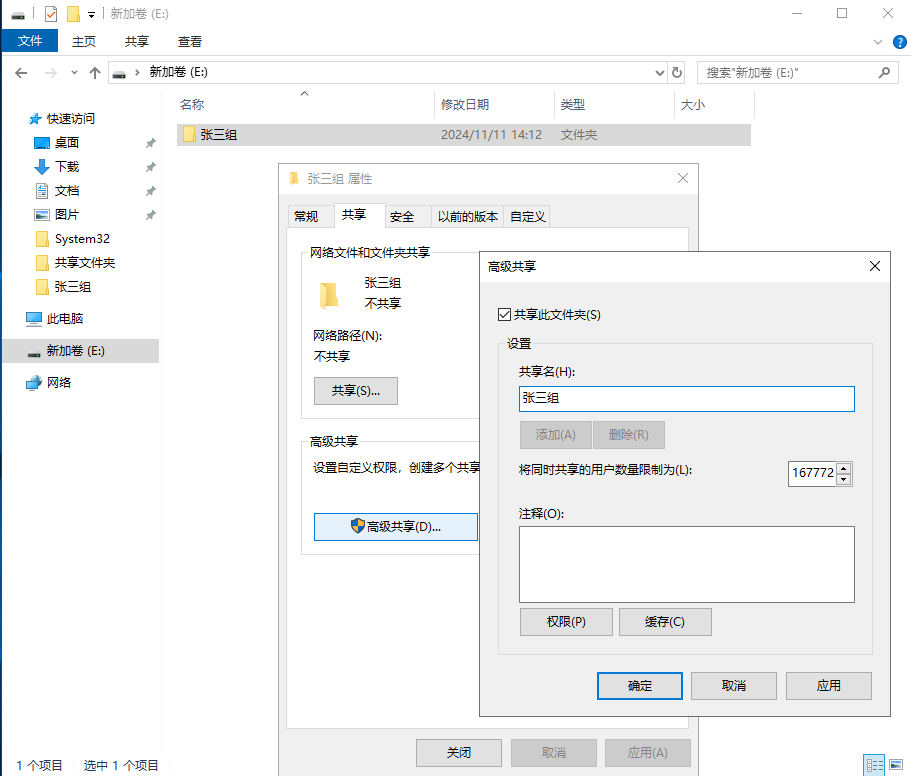Open recent locations dropdown arrow

coord(74,73)
